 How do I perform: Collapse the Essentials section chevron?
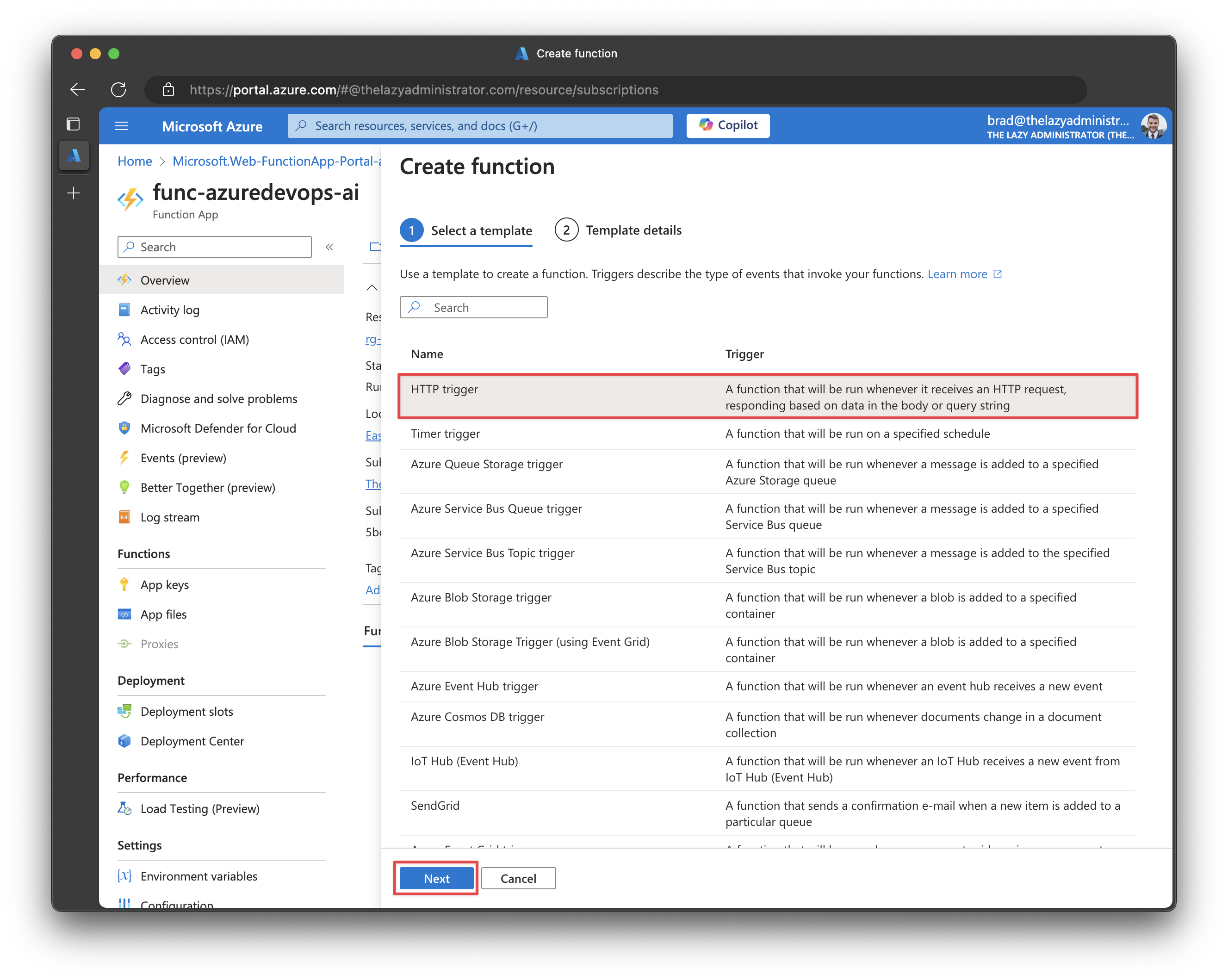372,287
